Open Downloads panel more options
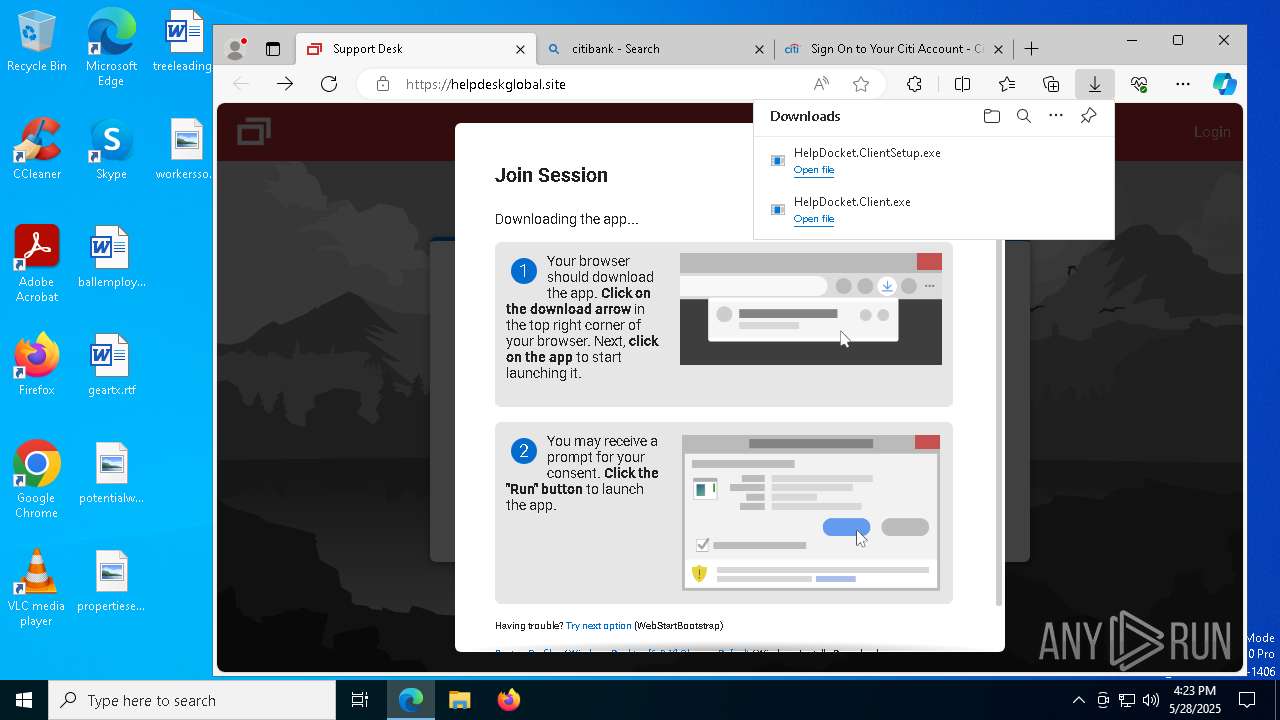This screenshot has width=1280, height=720. (x=1056, y=116)
